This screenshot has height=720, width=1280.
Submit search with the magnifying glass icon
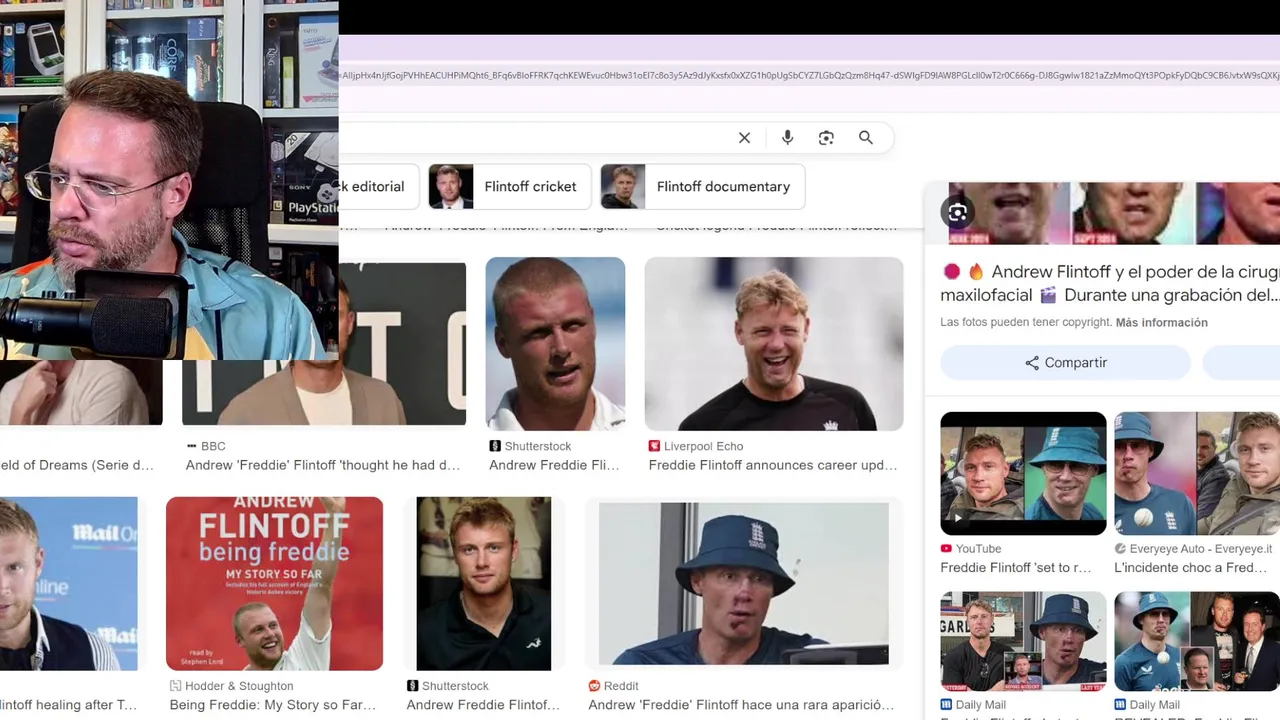coord(866,138)
